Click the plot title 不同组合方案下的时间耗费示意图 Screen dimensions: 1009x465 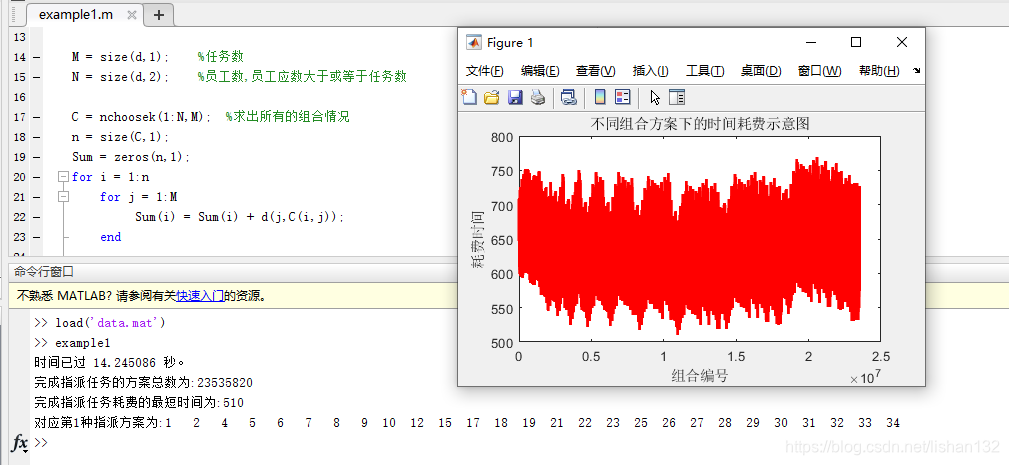tap(699, 123)
